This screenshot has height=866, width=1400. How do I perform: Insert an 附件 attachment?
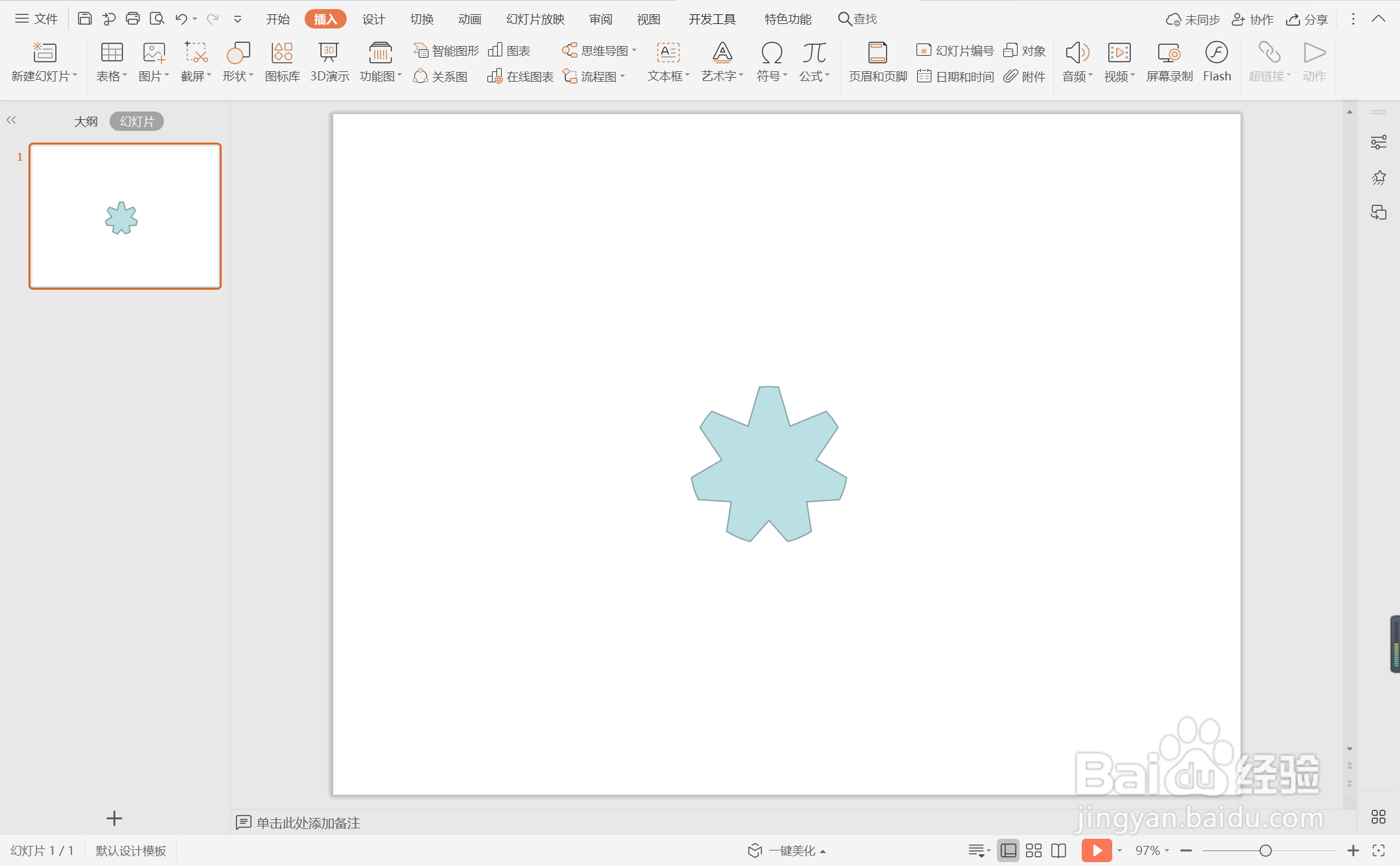tap(1024, 76)
